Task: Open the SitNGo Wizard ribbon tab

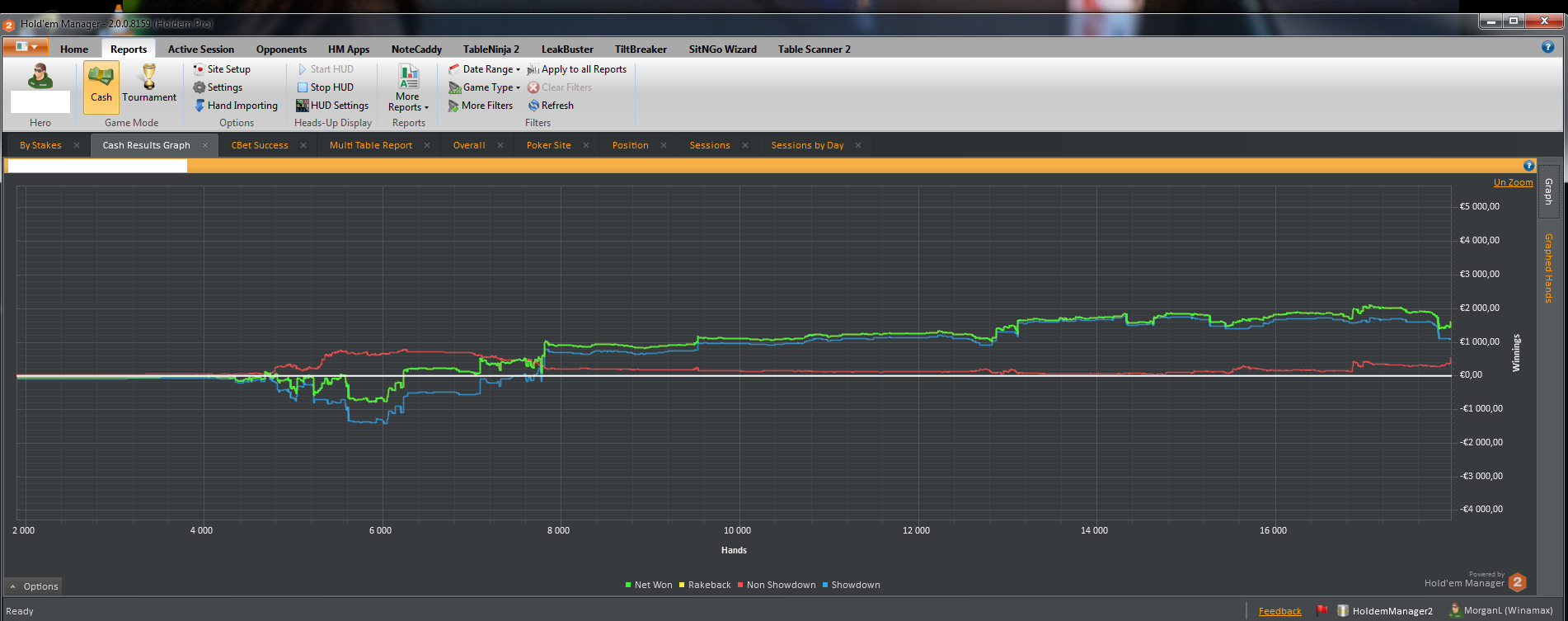Action: [x=723, y=49]
